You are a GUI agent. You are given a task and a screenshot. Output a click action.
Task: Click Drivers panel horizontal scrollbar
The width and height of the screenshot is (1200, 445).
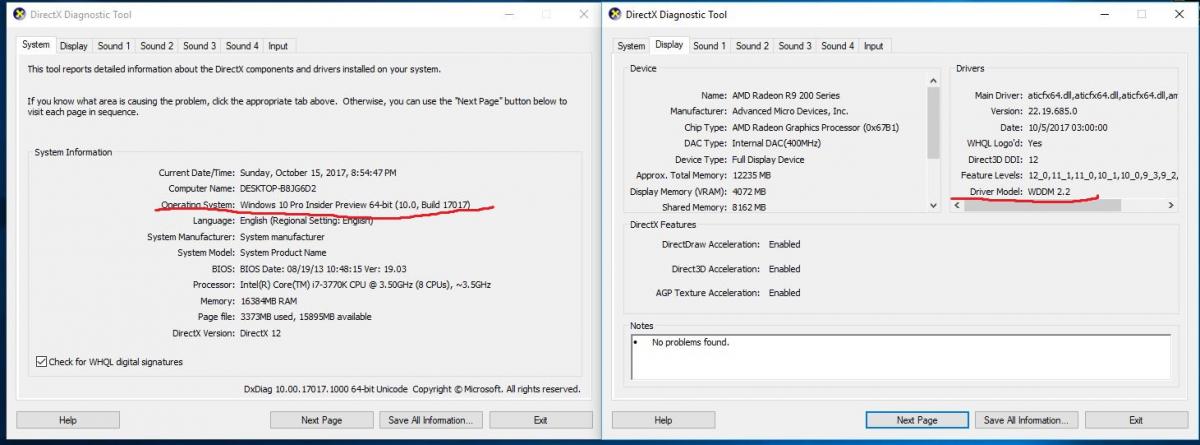click(x=1064, y=204)
